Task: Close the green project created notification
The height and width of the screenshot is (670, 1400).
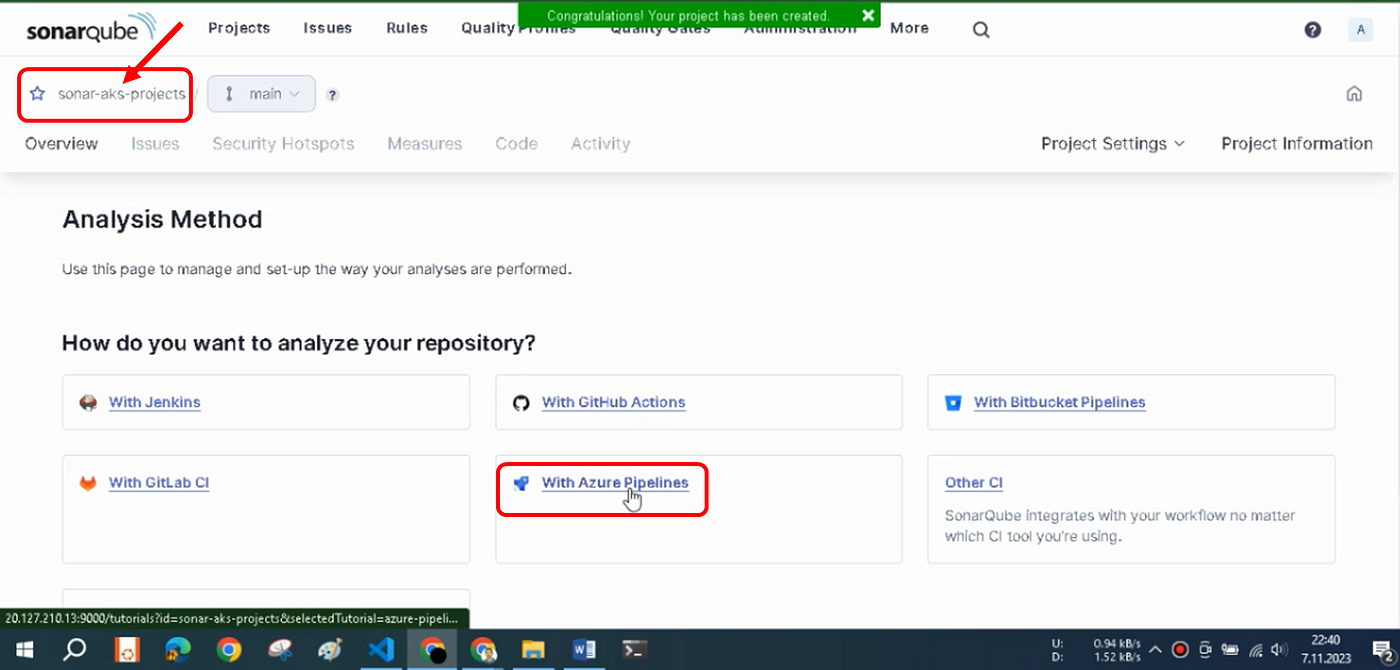Action: coord(868,16)
